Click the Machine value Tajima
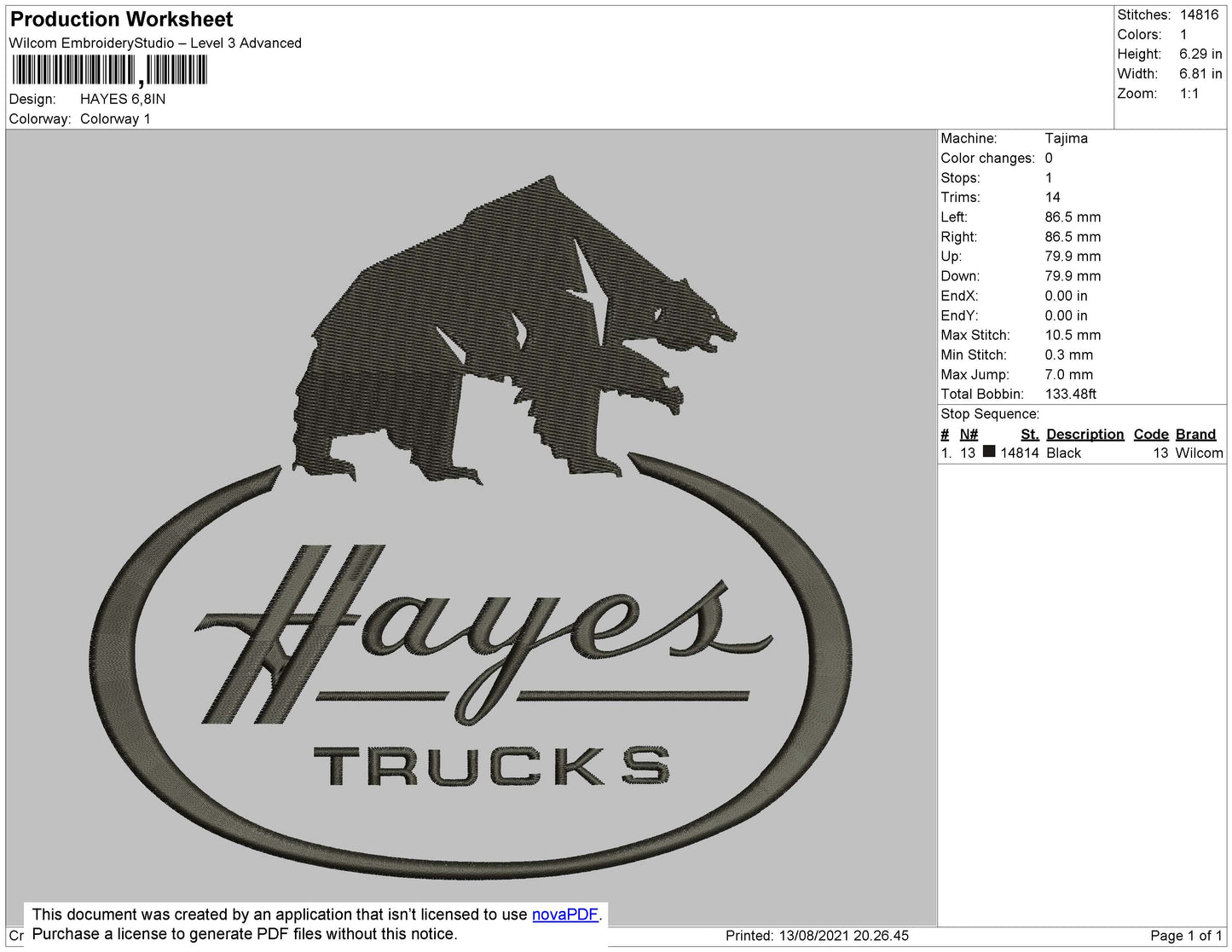The image size is (1232, 952). pos(1066,138)
